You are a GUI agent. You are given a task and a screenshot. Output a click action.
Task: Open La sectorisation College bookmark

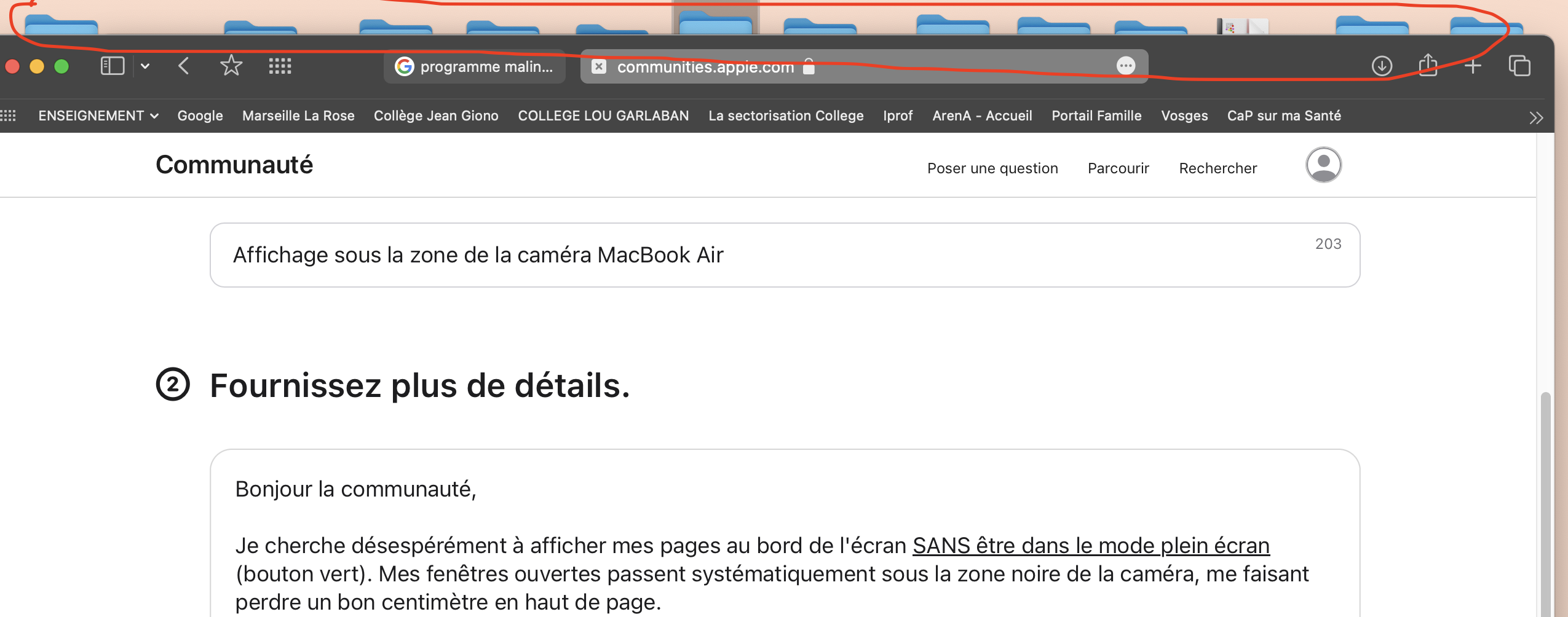coord(786,116)
